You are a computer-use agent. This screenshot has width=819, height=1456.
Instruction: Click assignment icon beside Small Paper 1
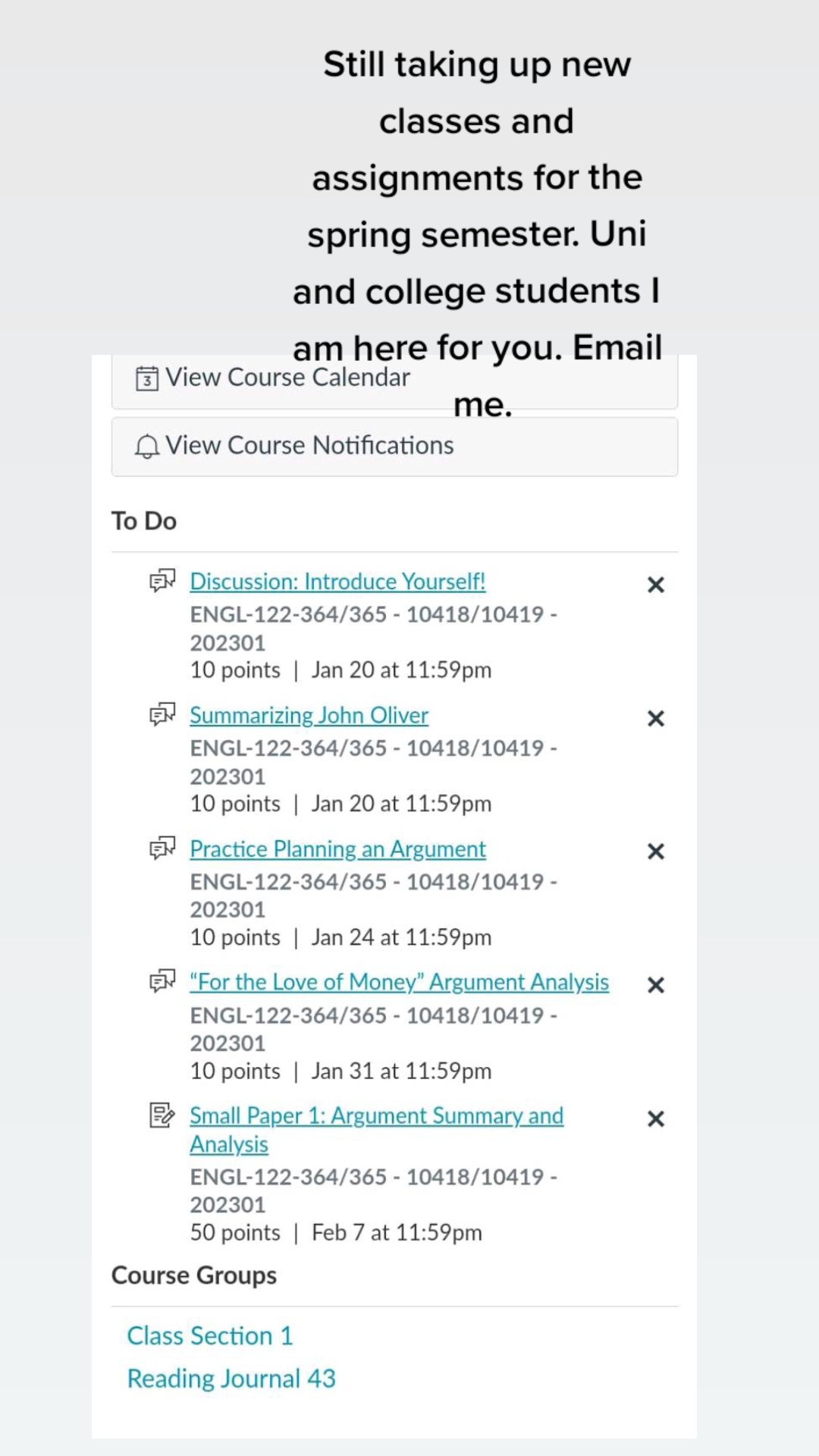pos(162,1116)
